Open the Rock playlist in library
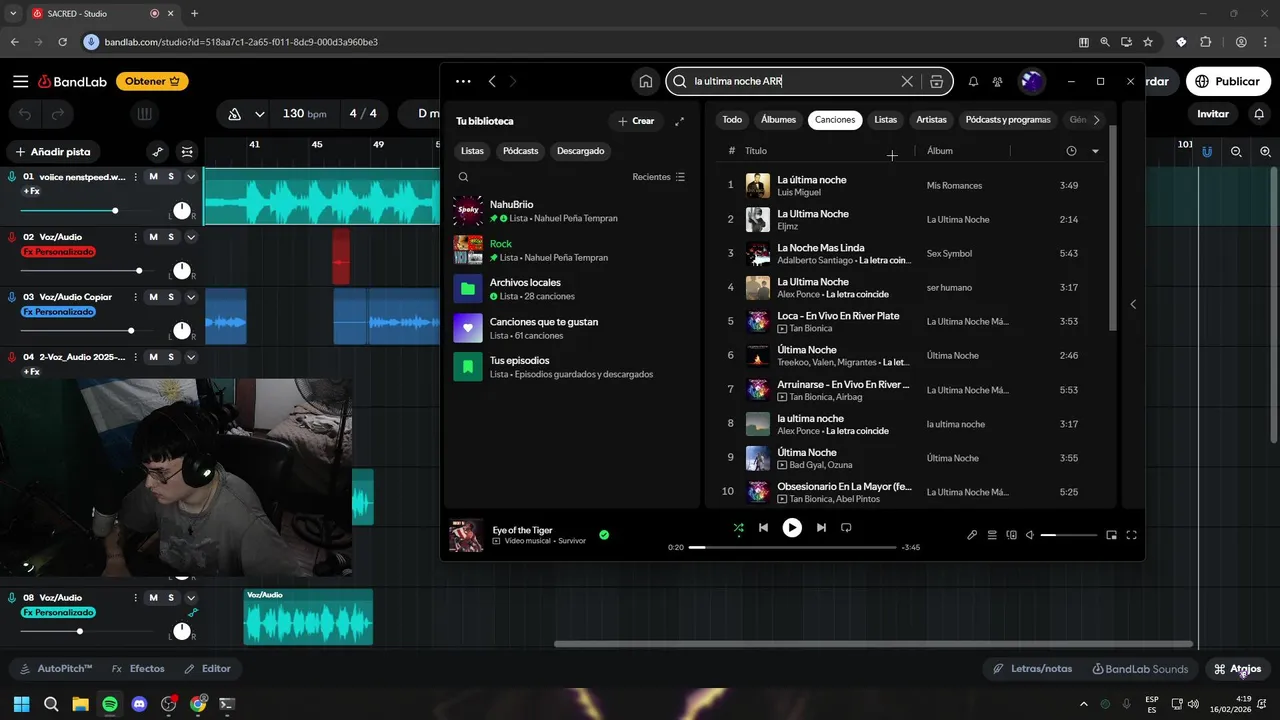This screenshot has height=720, width=1280. (570, 250)
